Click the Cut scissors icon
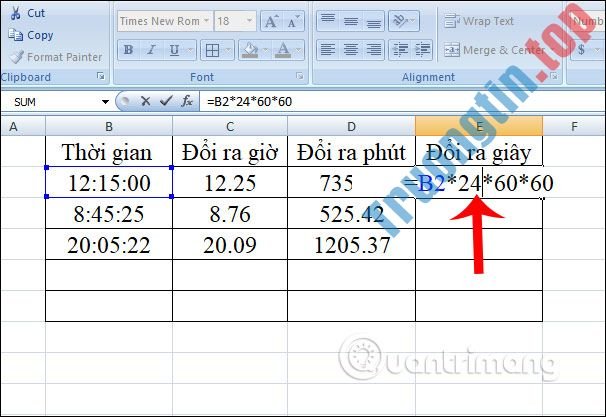This screenshot has width=606, height=417. click(x=15, y=13)
